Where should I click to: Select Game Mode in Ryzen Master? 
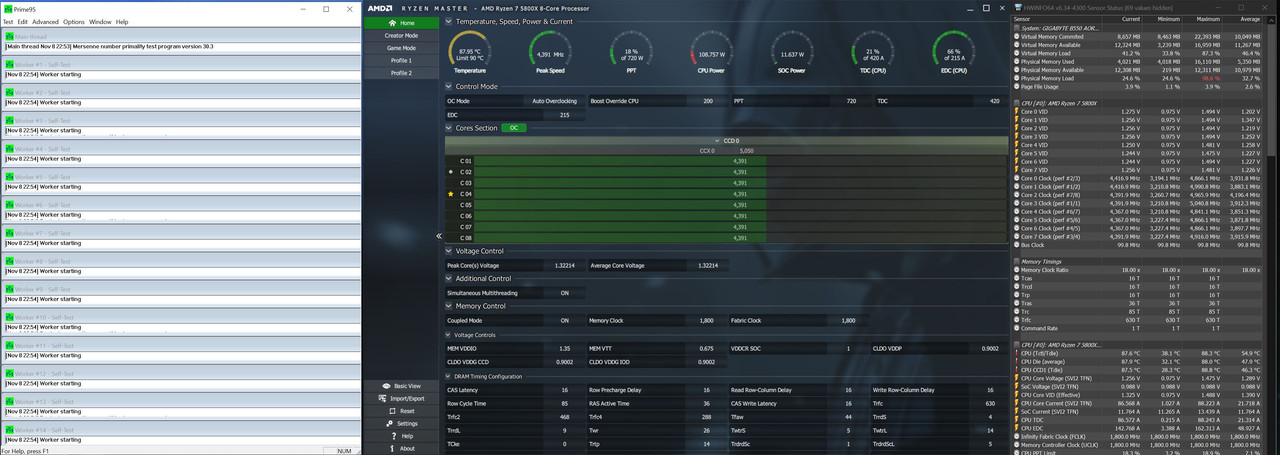401,48
